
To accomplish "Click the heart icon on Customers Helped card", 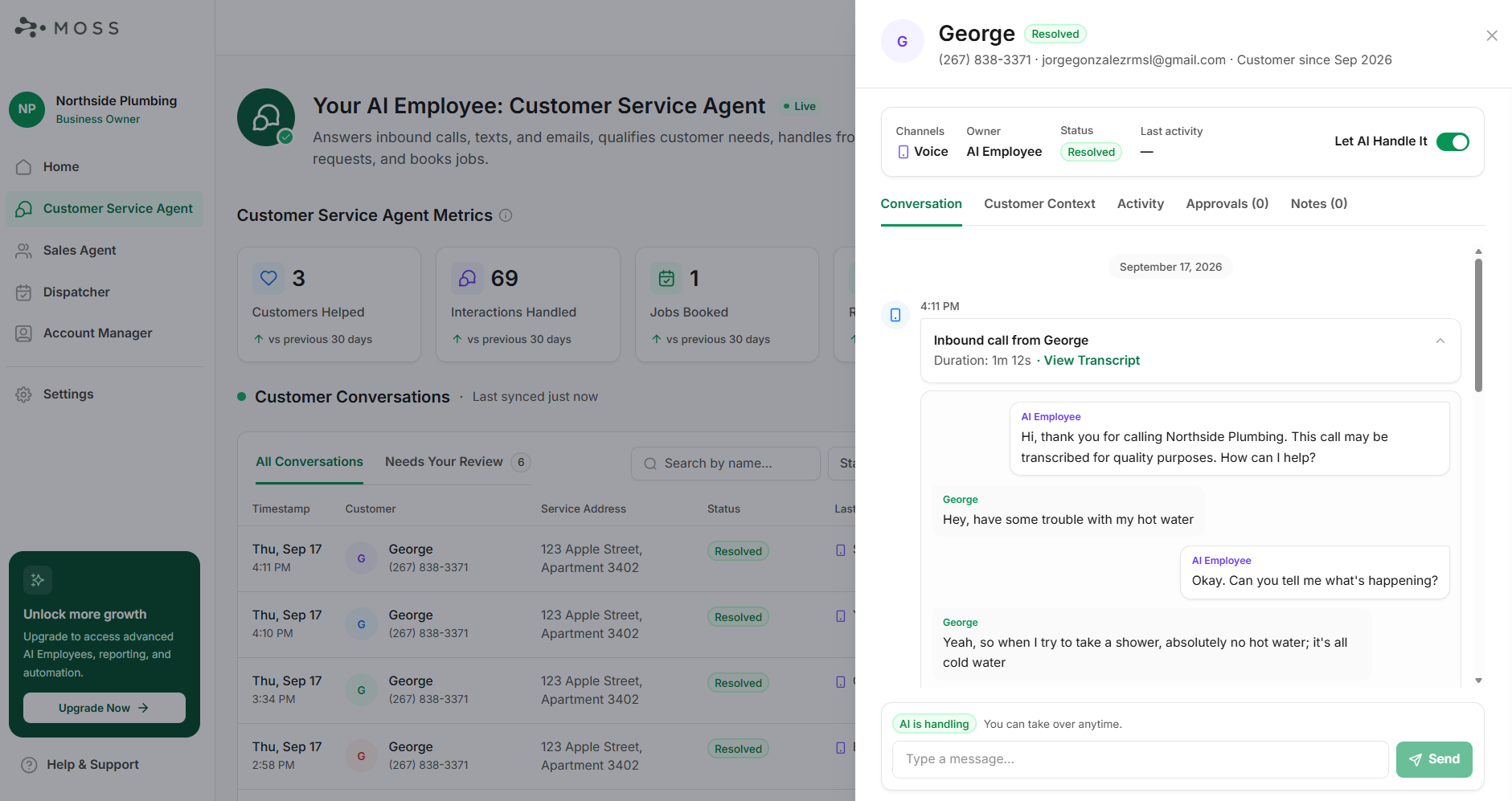I will click(268, 278).
